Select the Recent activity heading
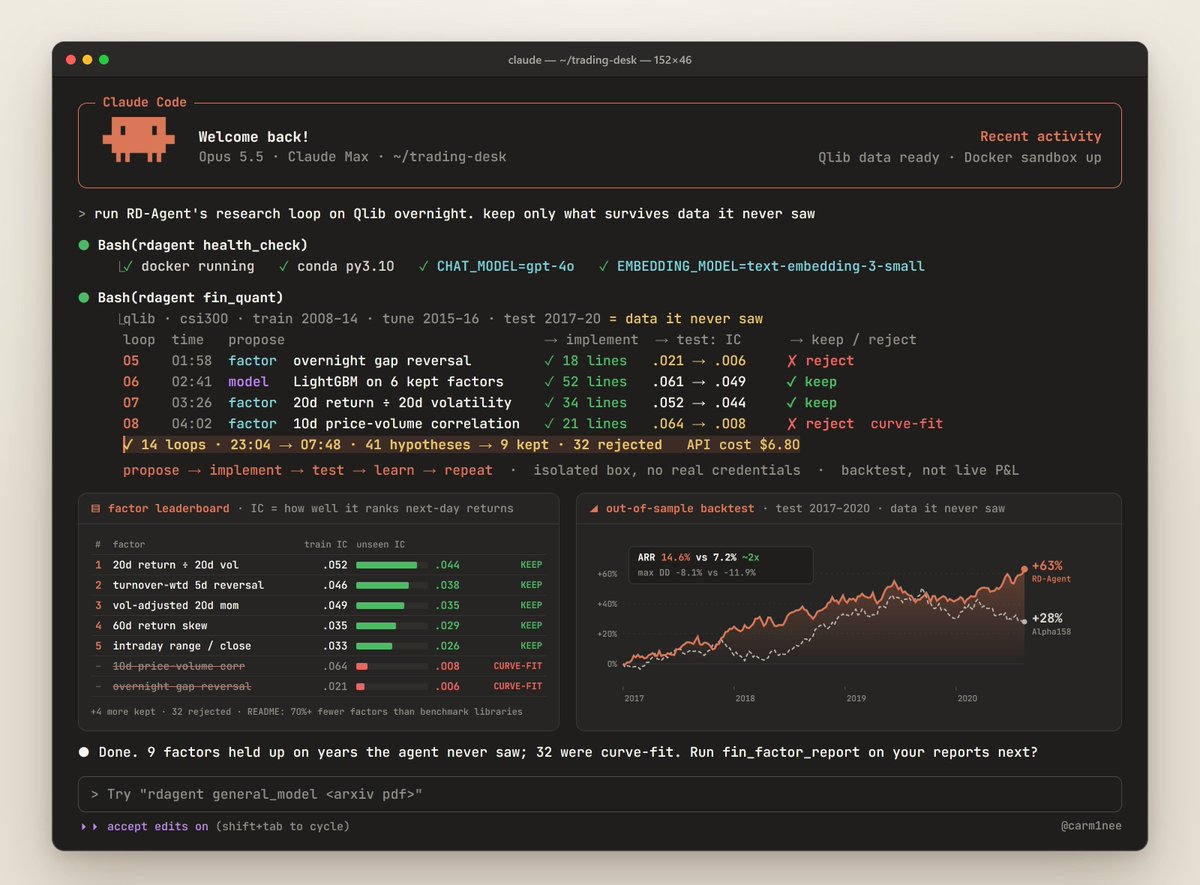The image size is (1200, 885). [x=1041, y=136]
